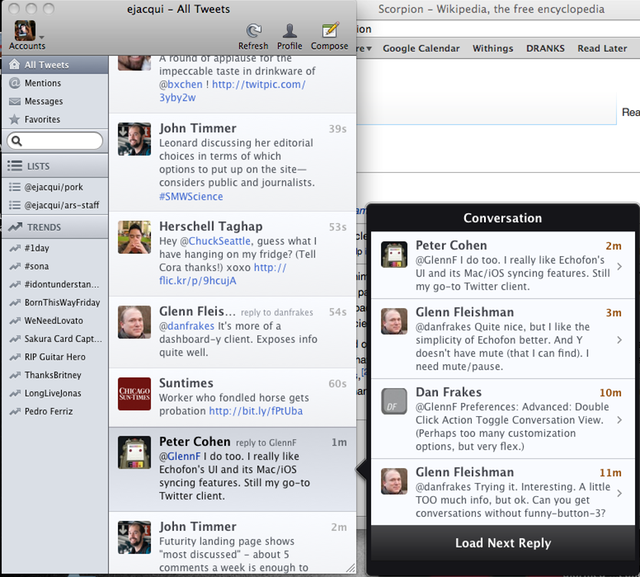Open Glenn Fleishman's 11m tweet chevron
Screen dimensions: 640x577
coord(620,493)
